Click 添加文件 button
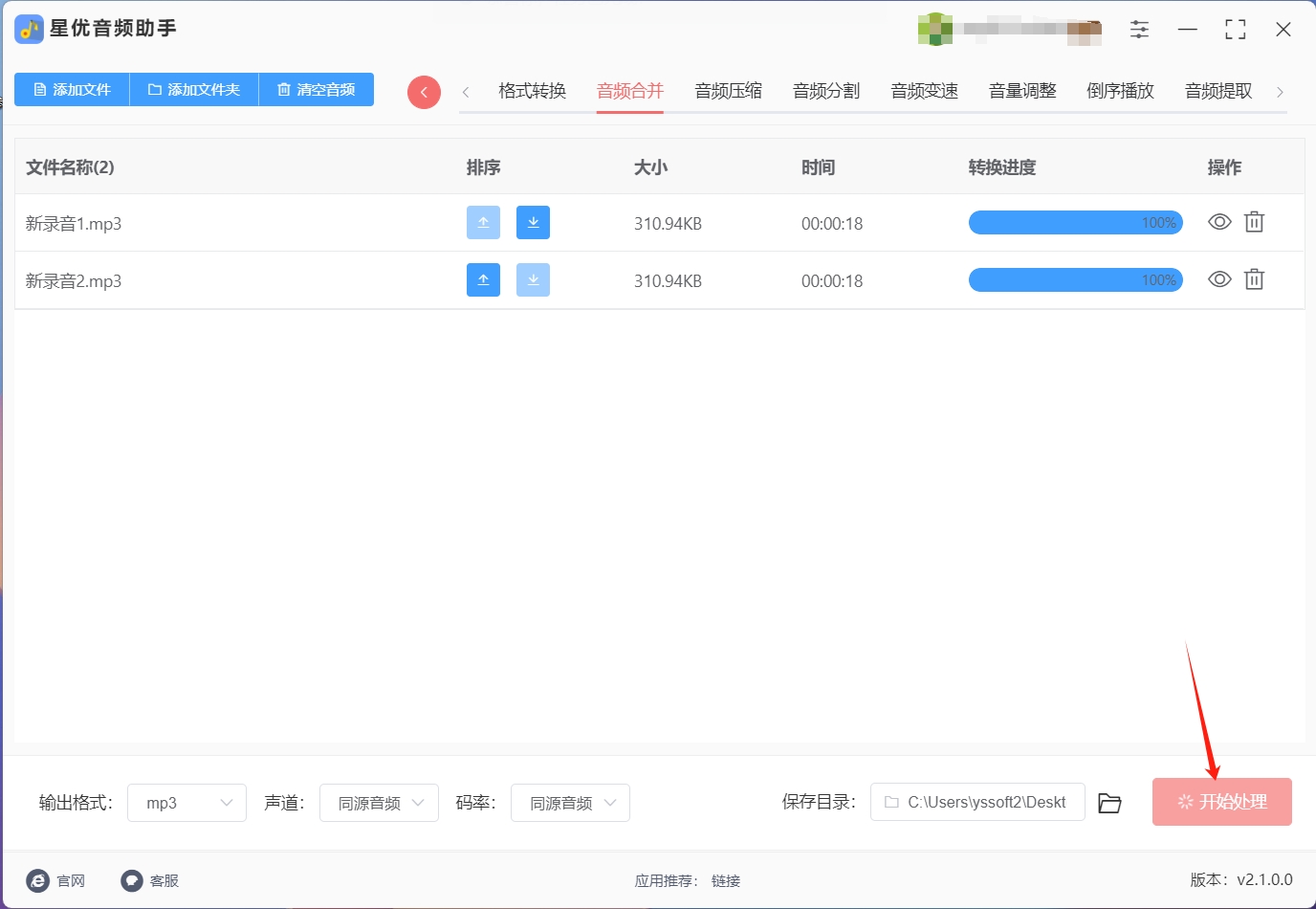Screen dimensions: 1316x909 (72, 90)
